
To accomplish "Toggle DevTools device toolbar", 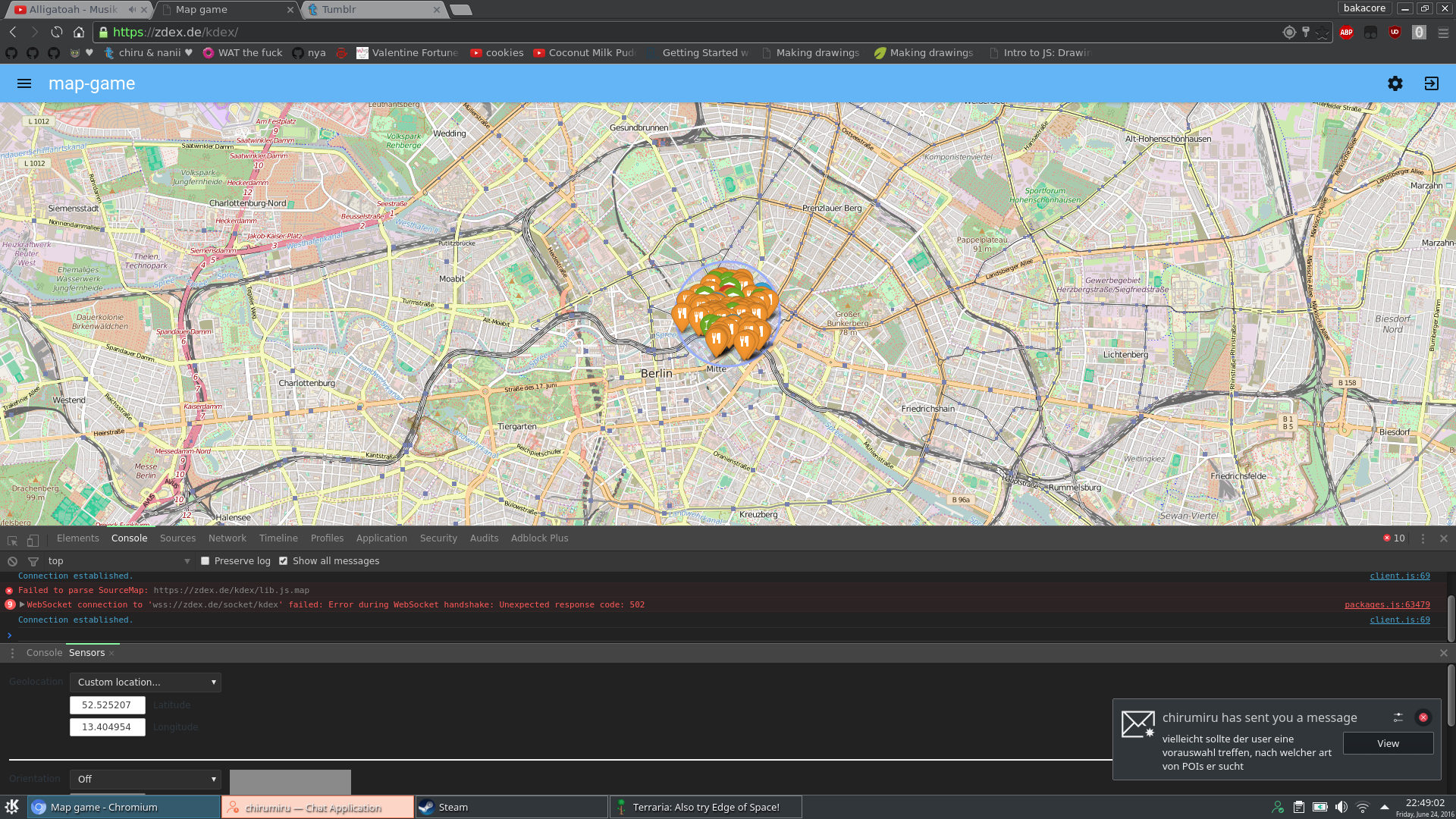I will (x=33, y=539).
